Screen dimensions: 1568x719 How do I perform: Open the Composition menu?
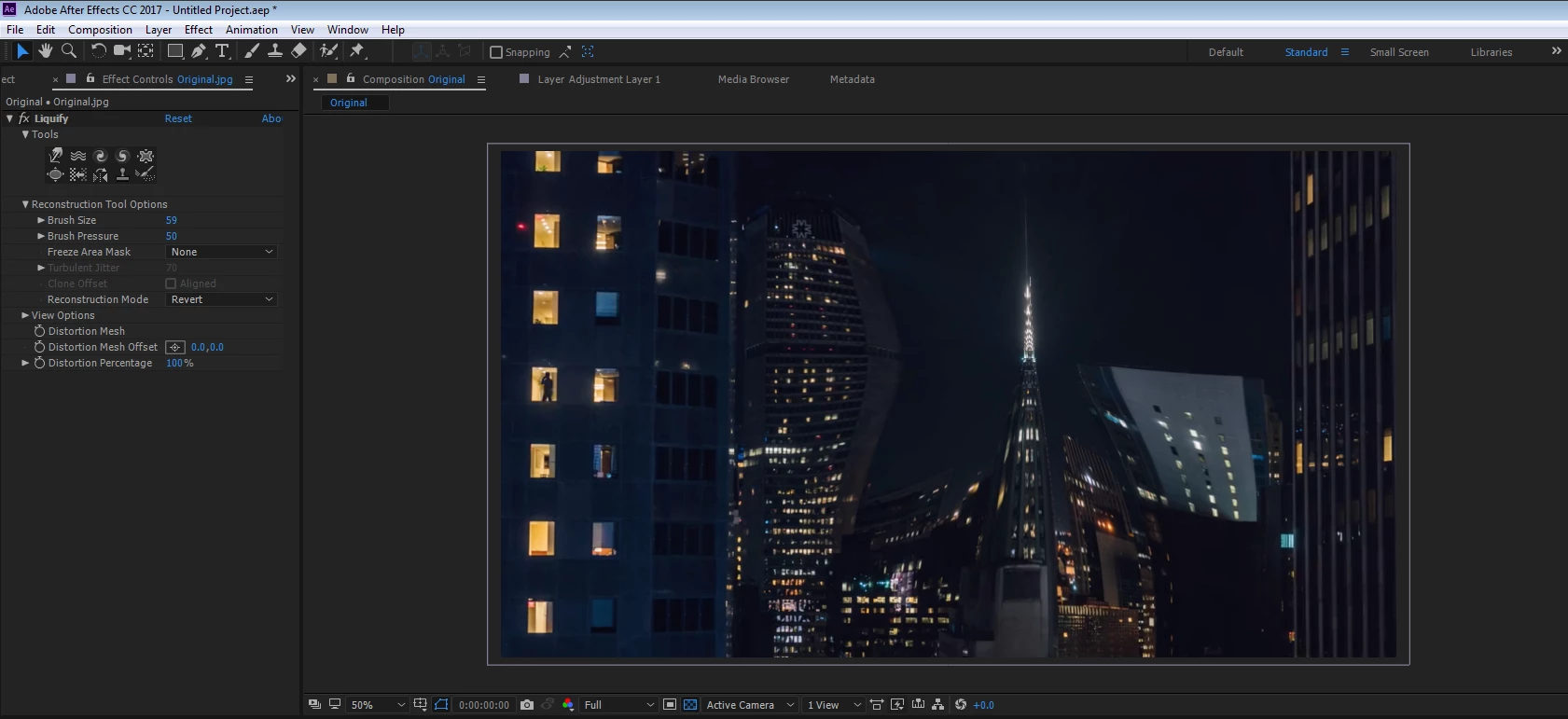(x=100, y=30)
